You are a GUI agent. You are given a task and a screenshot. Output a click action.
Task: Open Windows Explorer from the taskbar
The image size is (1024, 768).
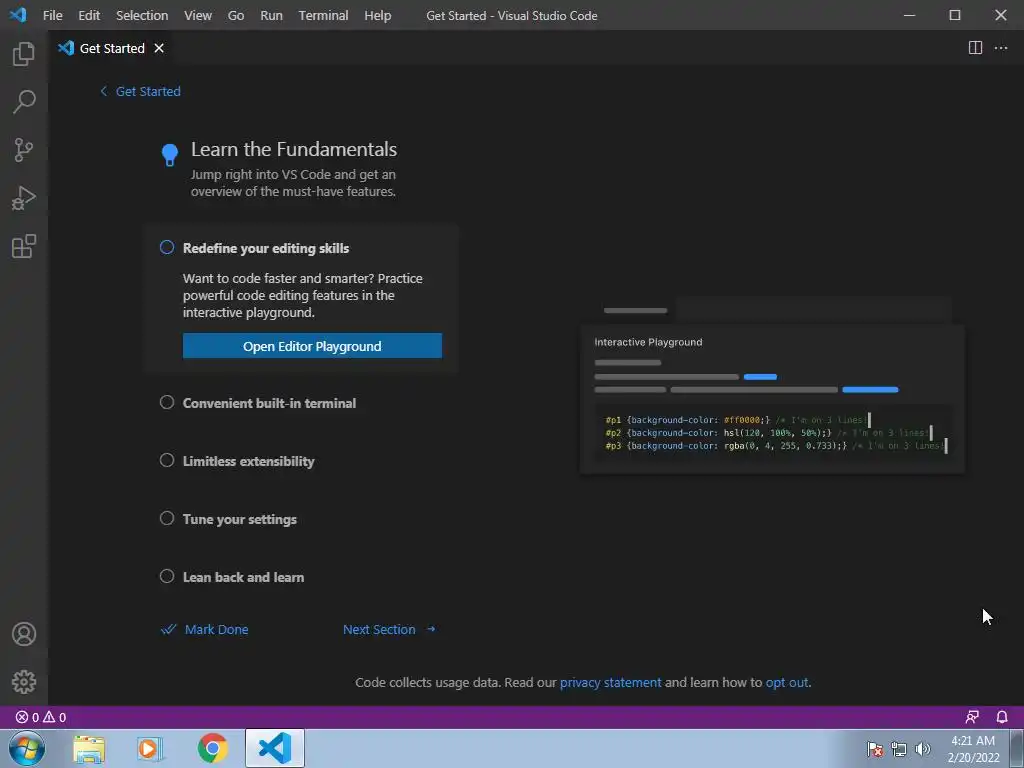[x=89, y=748]
